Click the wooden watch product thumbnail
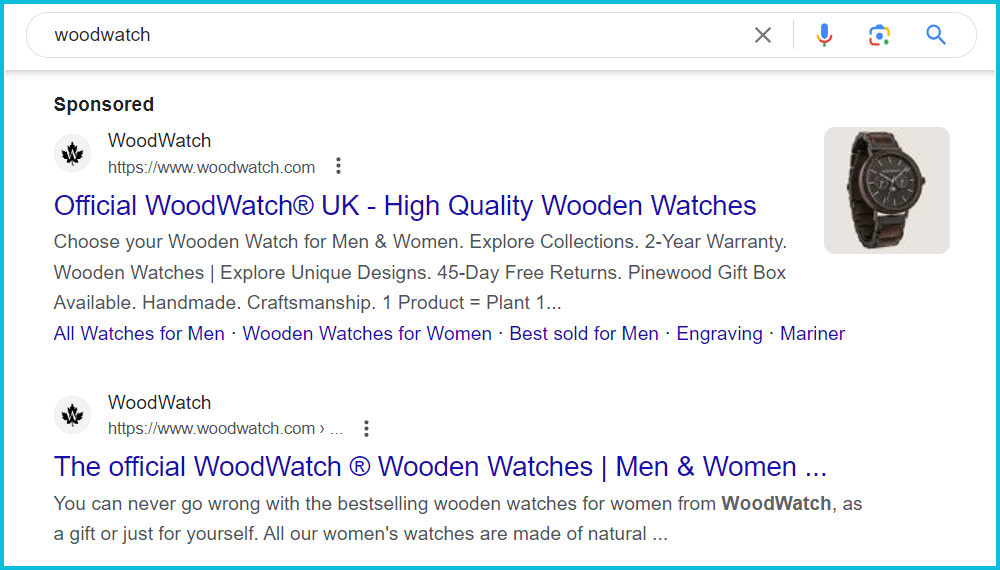 pos(886,190)
